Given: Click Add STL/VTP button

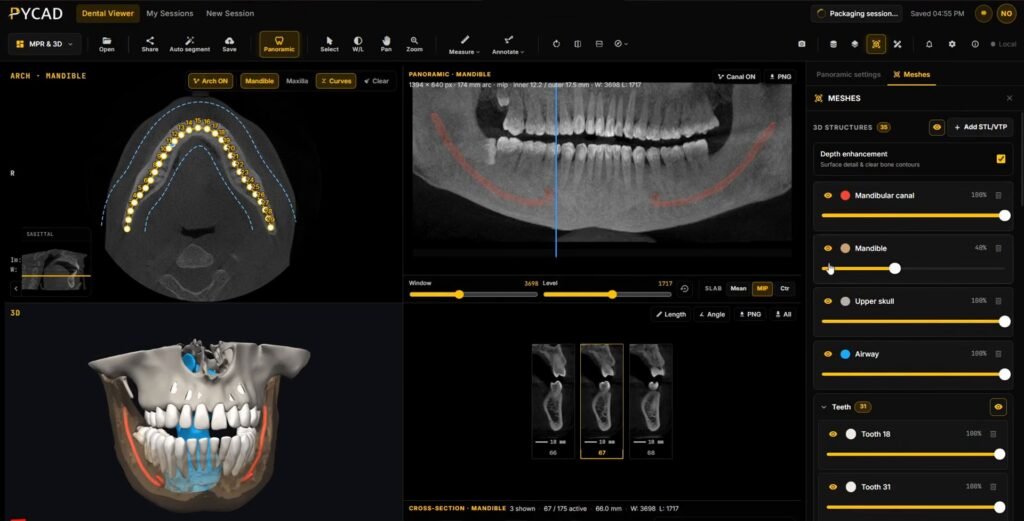Looking at the screenshot, I should (x=980, y=127).
